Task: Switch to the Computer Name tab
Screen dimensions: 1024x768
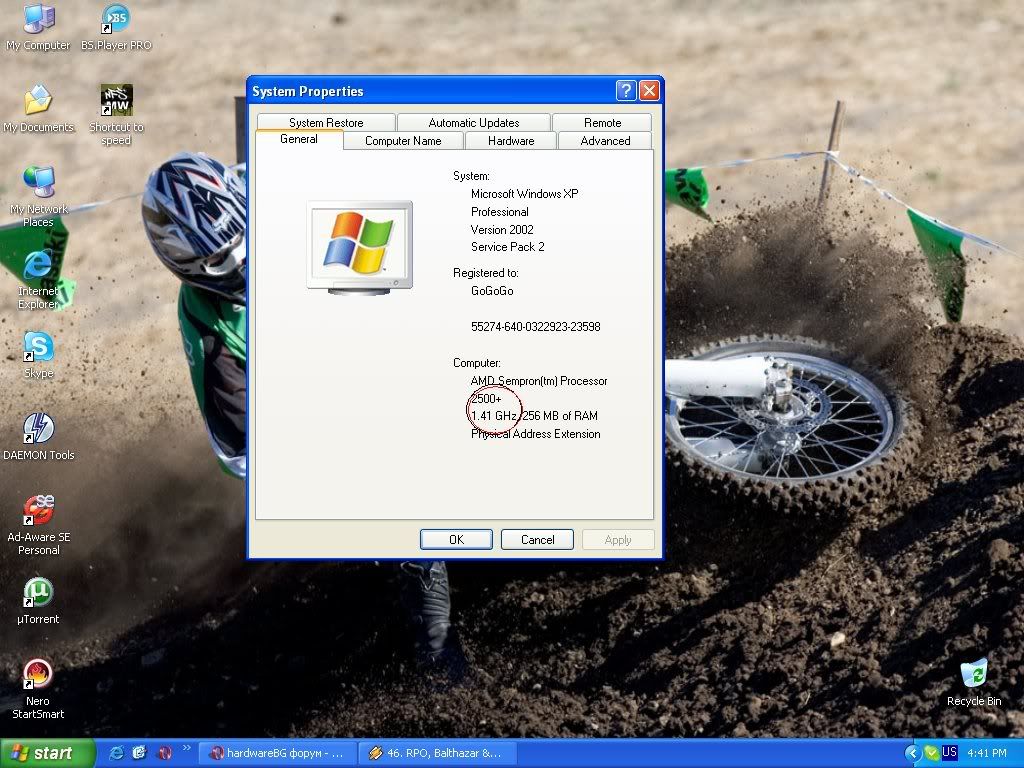Action: [403, 141]
